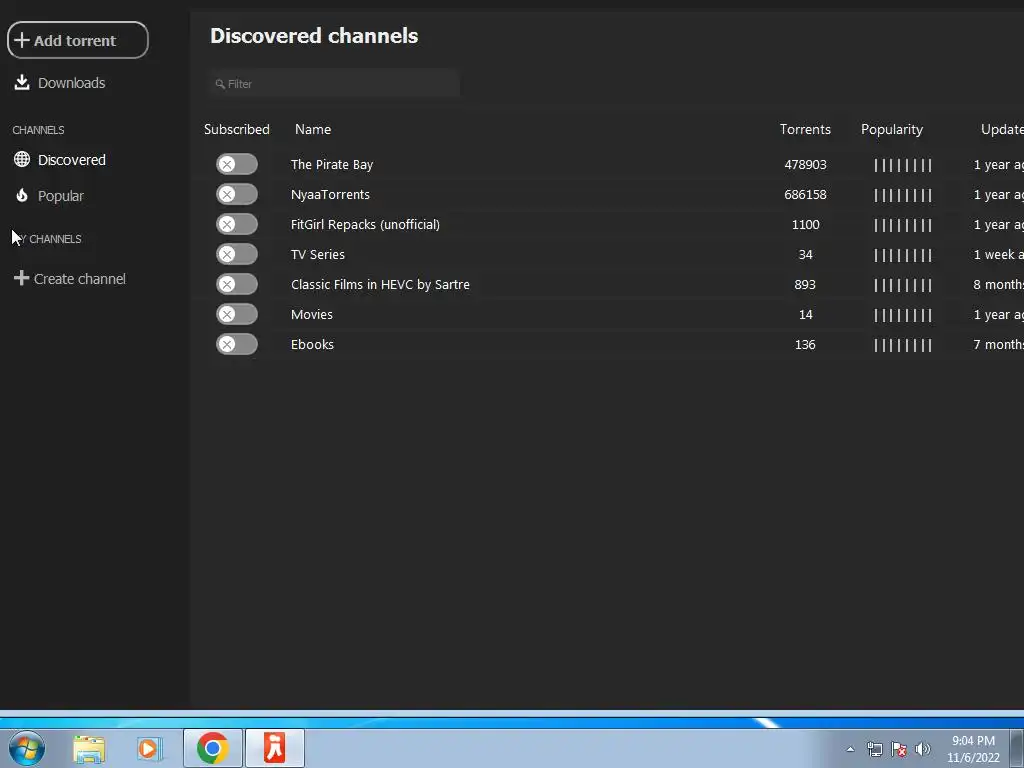1024x768 pixels.
Task: Show hidden system tray icons
Action: pos(850,749)
